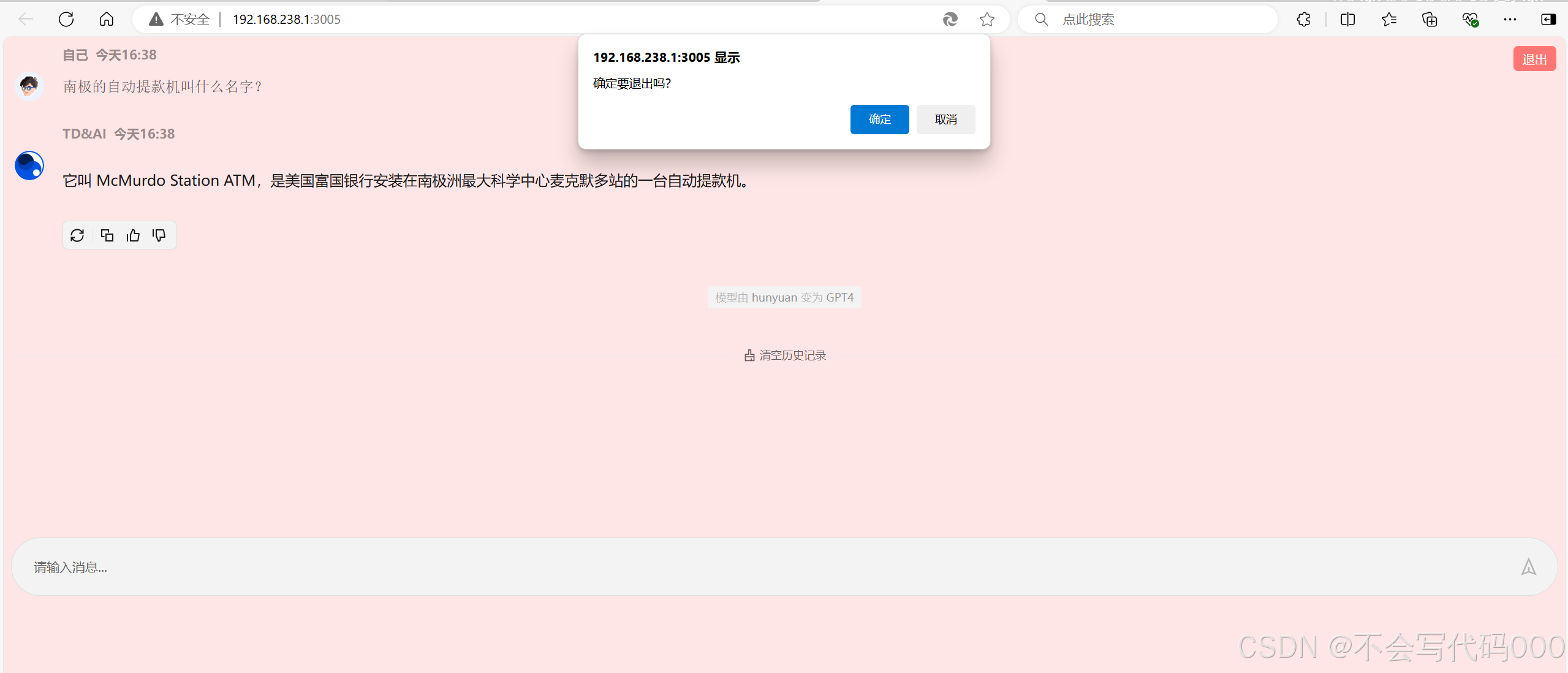
Task: Go to browser home page
Action: [107, 20]
